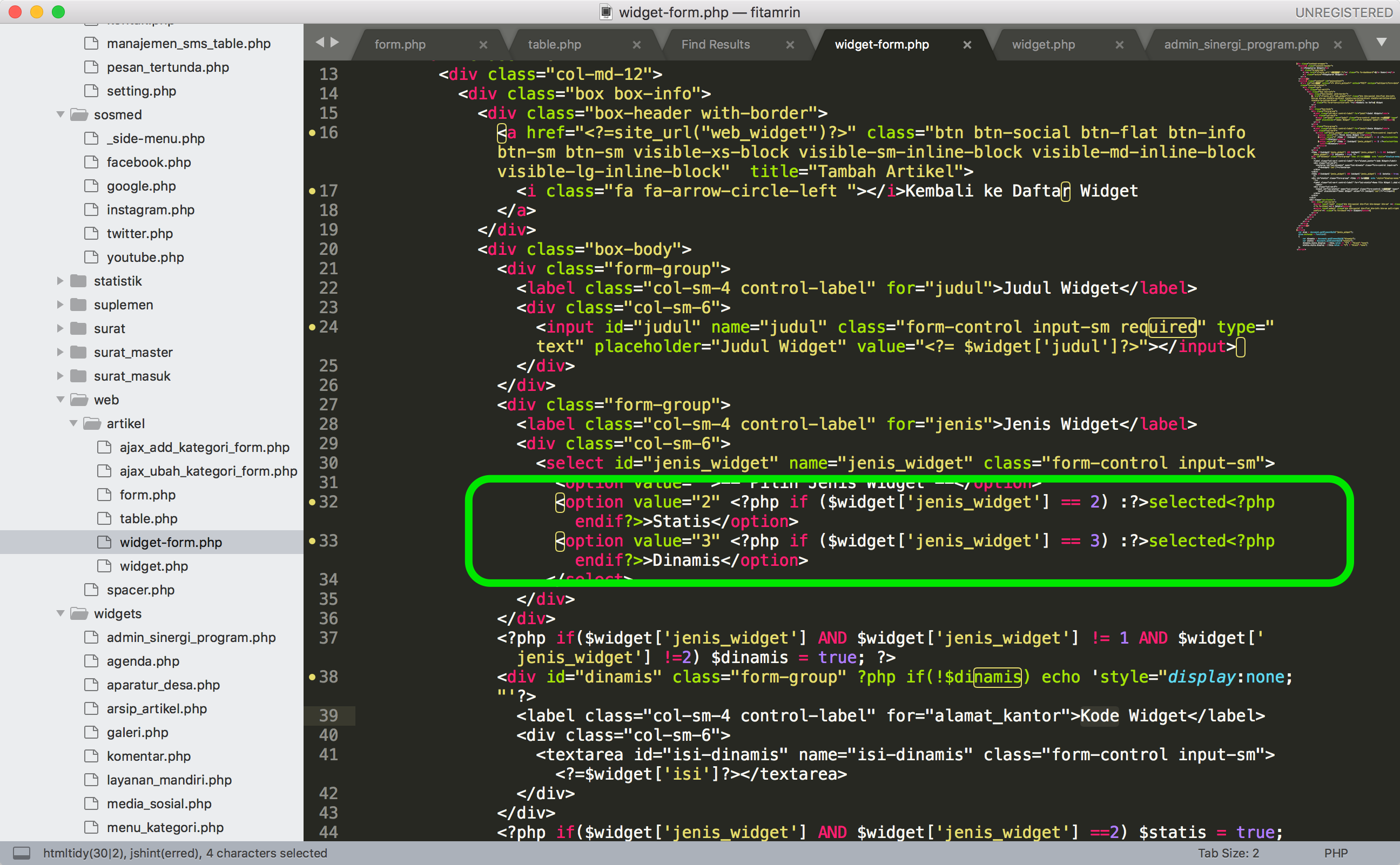The image size is (1400, 865).
Task: Select the file icon beside widget.php
Action: (x=105, y=566)
